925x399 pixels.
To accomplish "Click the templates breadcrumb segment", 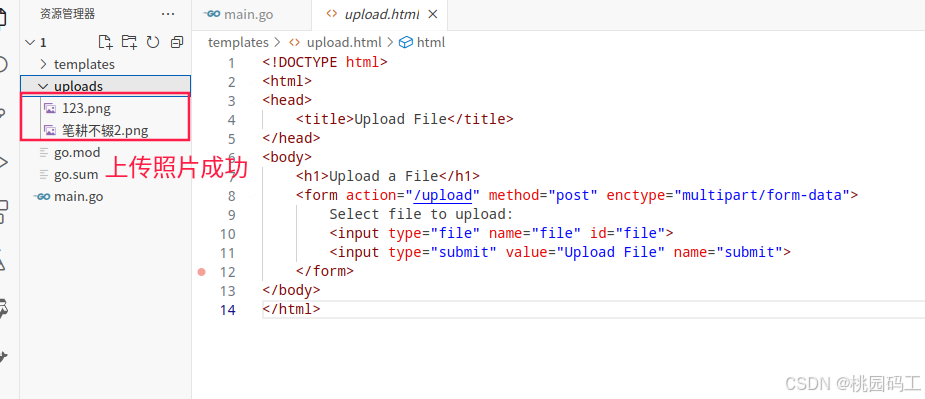I will [x=238, y=42].
